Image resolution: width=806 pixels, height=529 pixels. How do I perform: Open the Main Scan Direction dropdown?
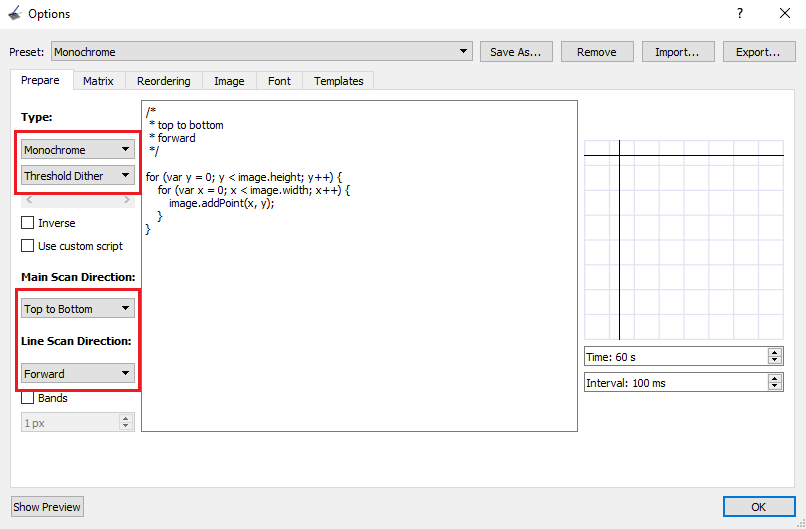[x=78, y=308]
